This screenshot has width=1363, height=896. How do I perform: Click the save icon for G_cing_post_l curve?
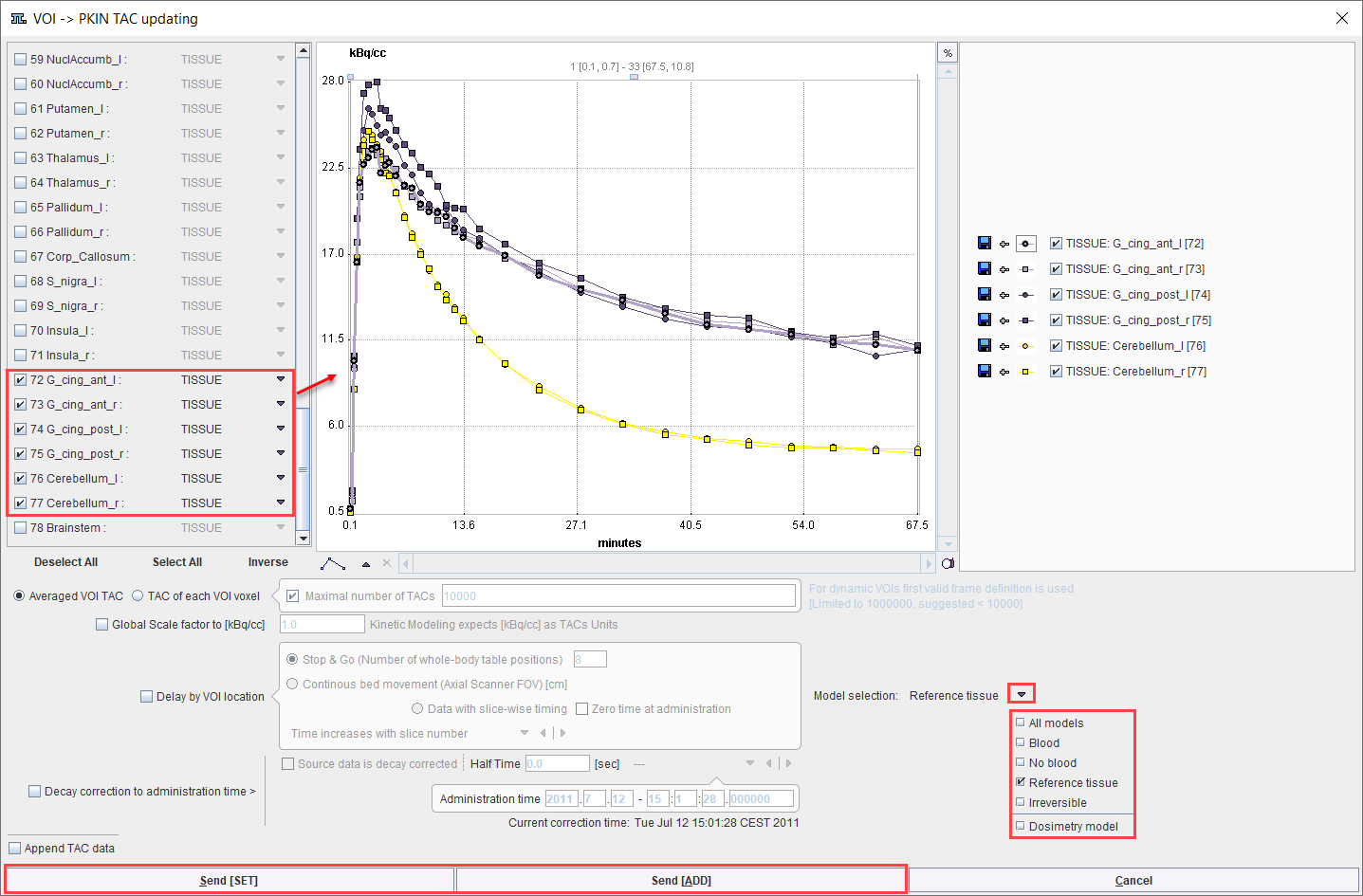pyautogui.click(x=984, y=295)
